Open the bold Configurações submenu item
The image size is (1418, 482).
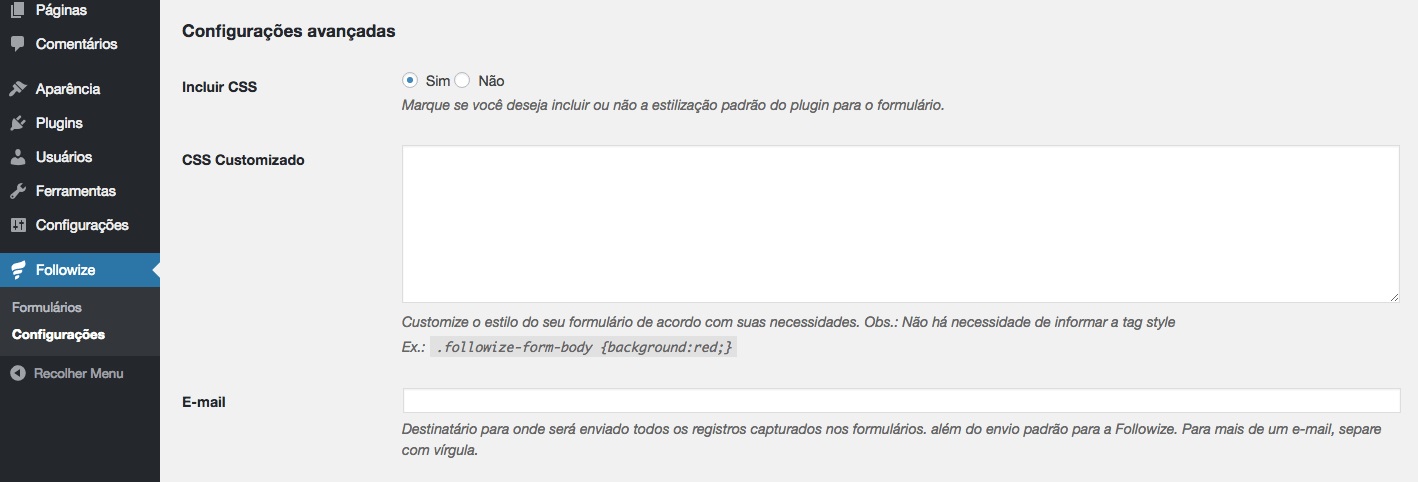click(x=58, y=334)
